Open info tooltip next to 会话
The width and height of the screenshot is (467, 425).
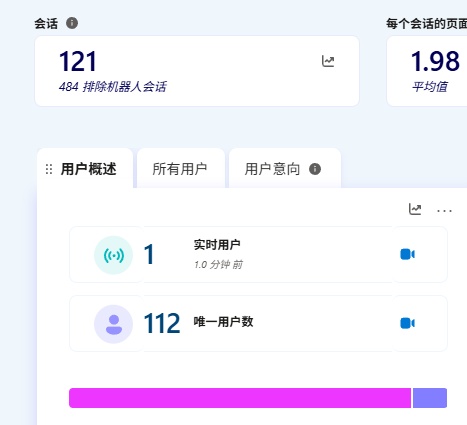click(72, 23)
